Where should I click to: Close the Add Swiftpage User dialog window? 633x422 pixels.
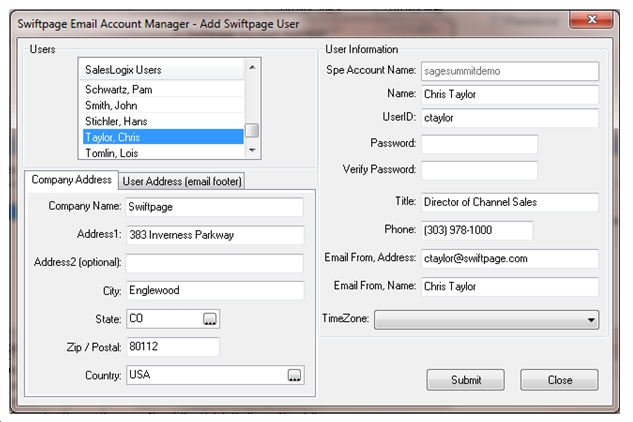[591, 19]
